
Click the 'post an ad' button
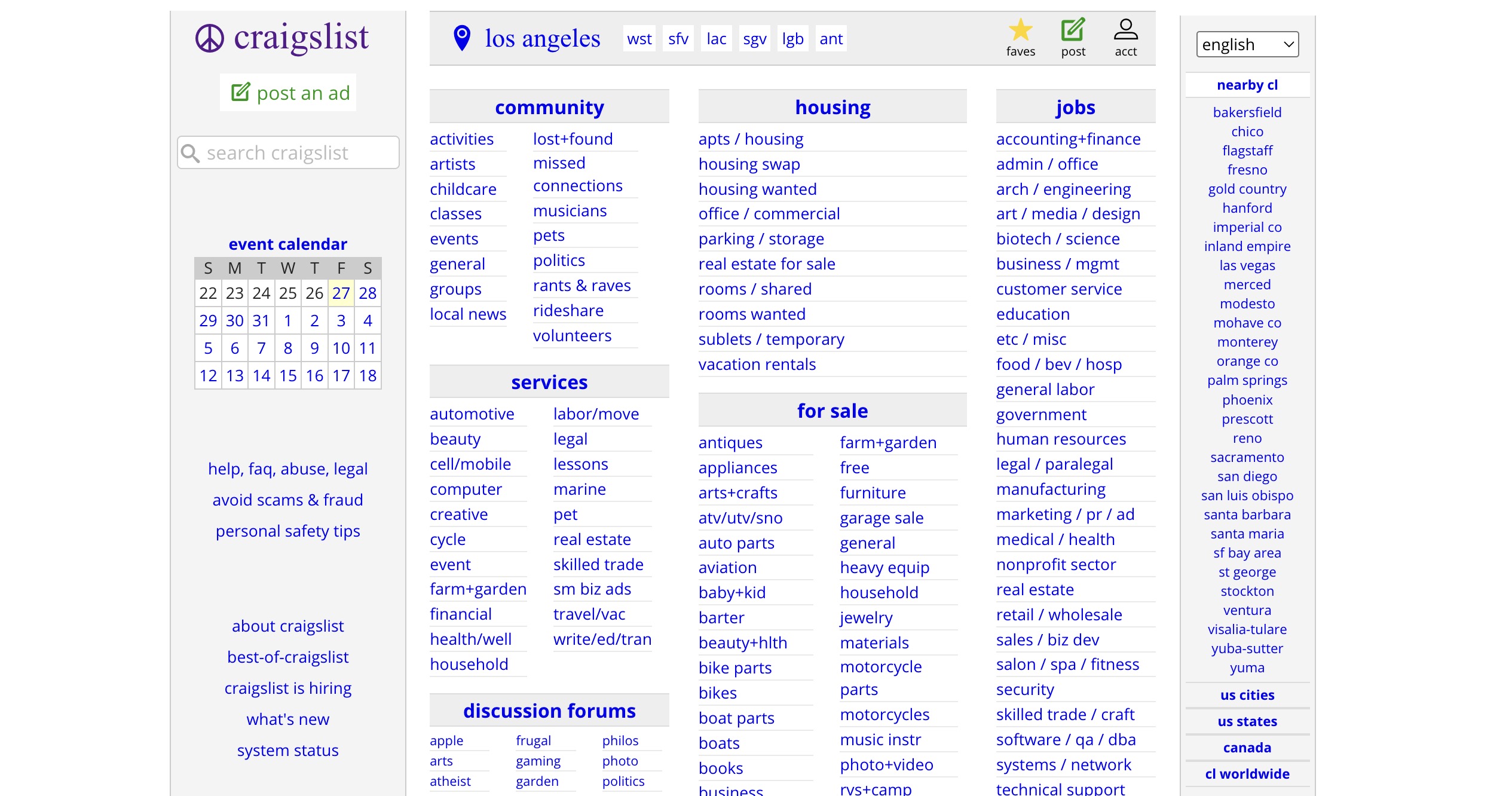pyautogui.click(x=288, y=93)
